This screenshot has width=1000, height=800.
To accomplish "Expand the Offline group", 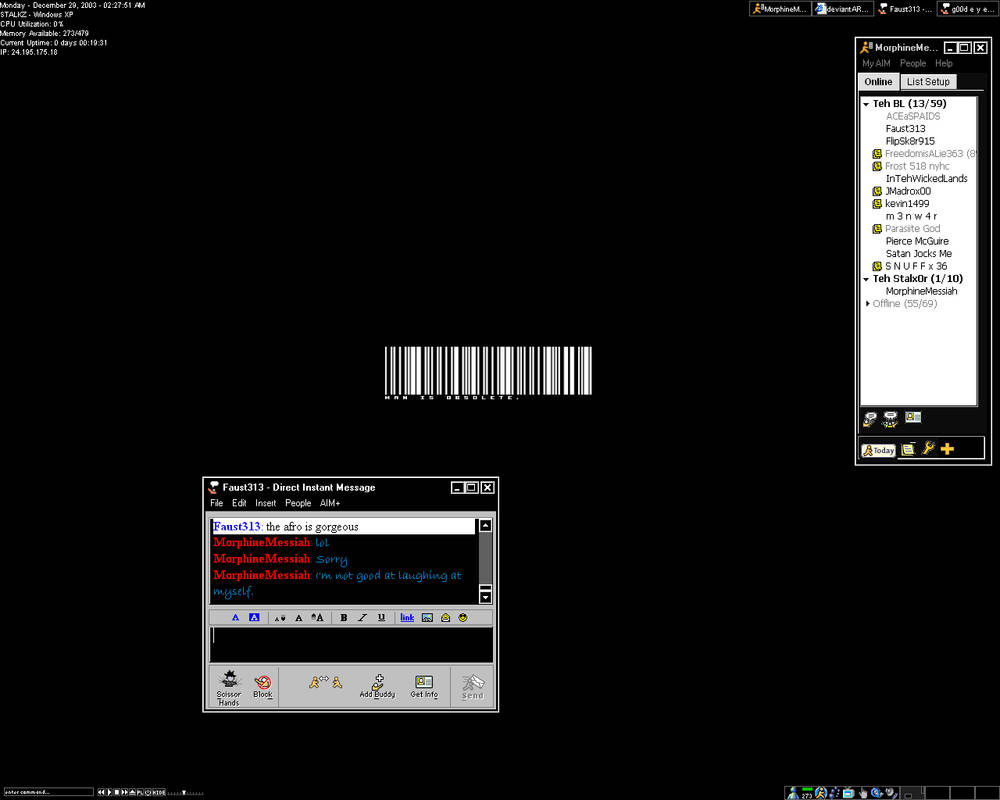I will tap(867, 304).
